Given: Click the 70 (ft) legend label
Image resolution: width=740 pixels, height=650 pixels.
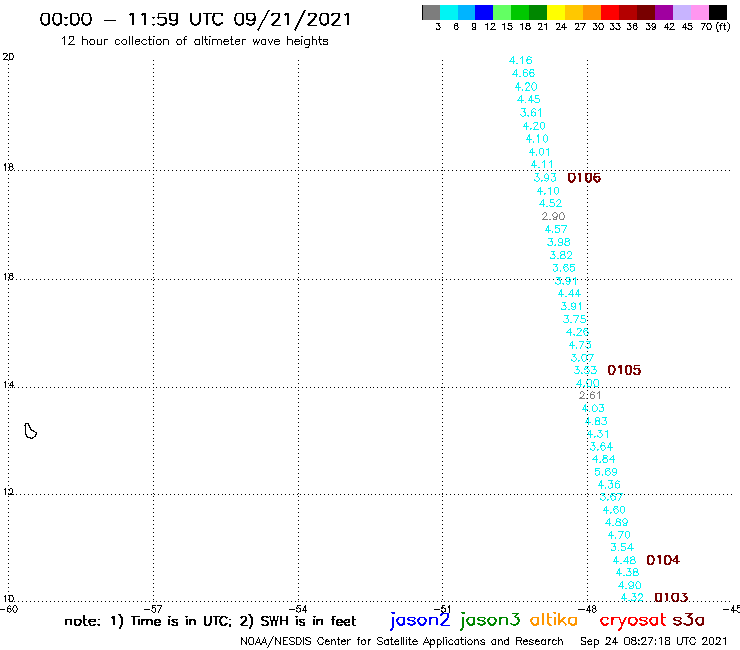Looking at the screenshot, I should click(715, 27).
